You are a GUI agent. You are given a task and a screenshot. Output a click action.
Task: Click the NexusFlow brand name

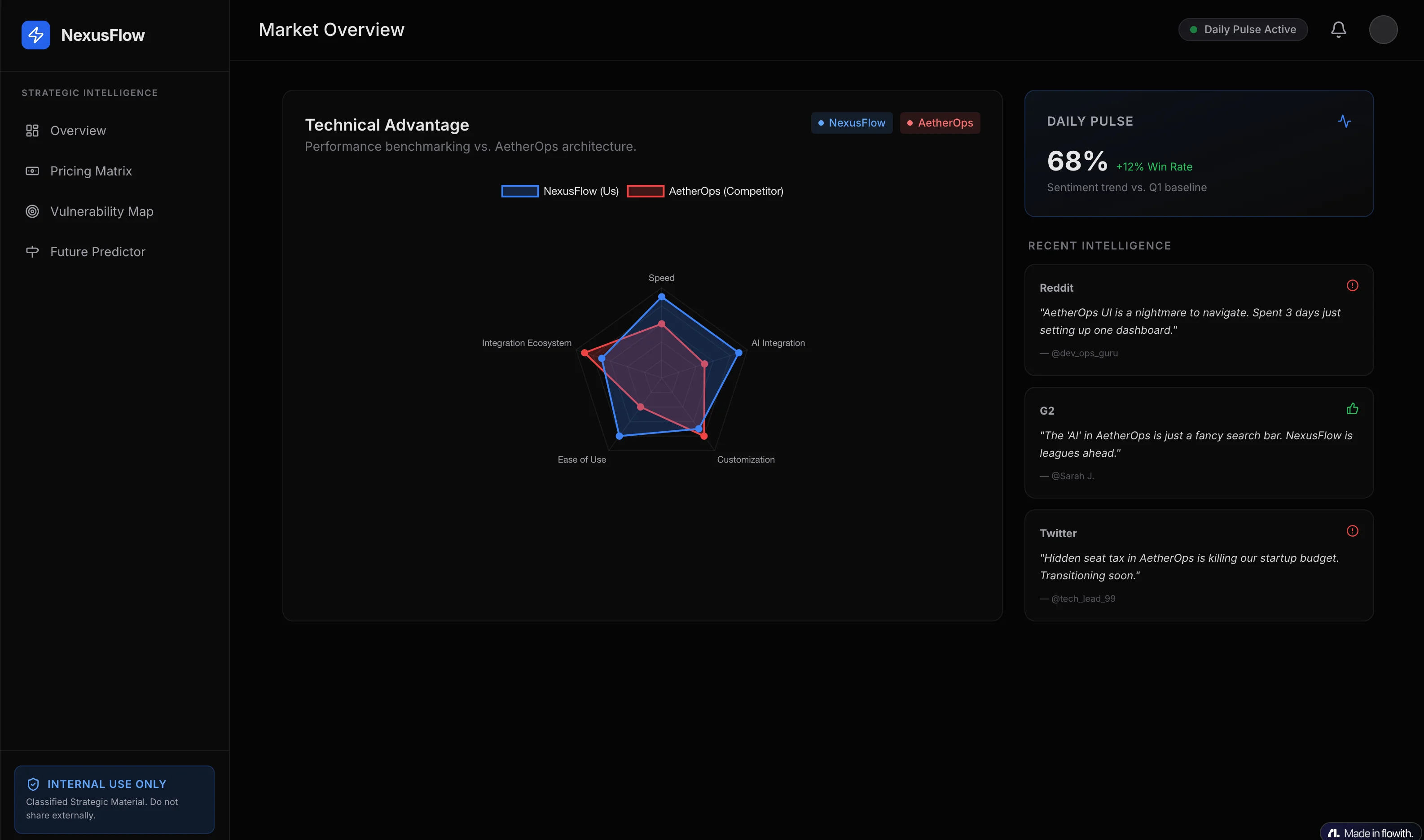[x=102, y=35]
